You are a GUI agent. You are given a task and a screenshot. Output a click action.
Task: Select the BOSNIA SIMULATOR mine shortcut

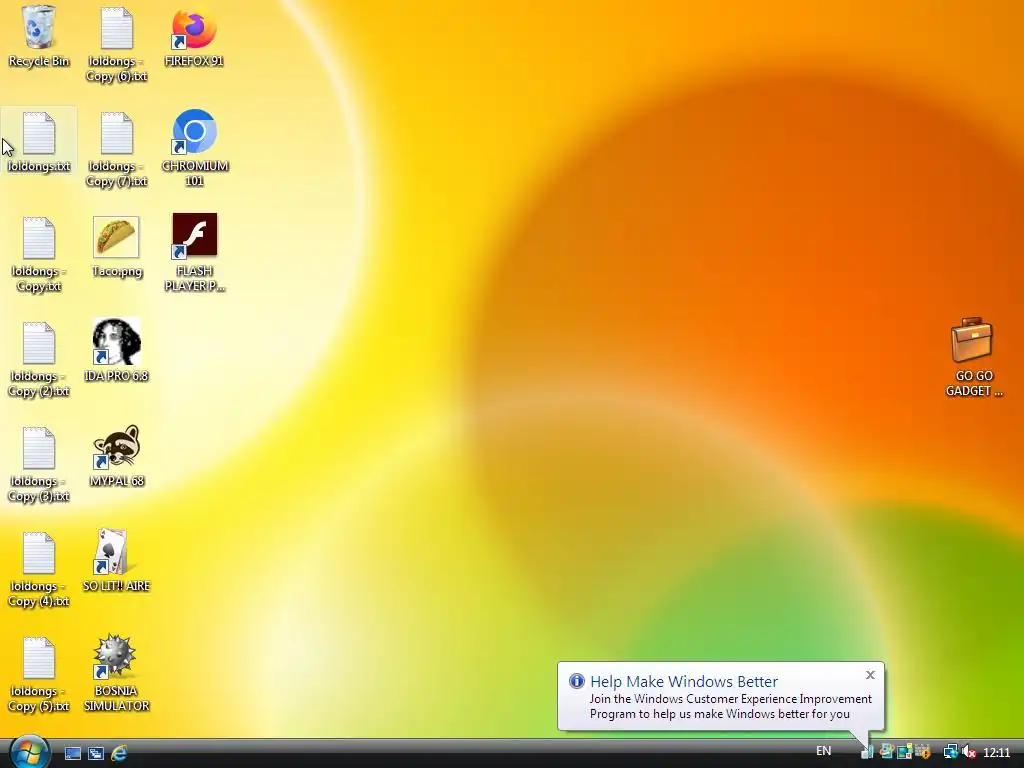[x=116, y=673]
